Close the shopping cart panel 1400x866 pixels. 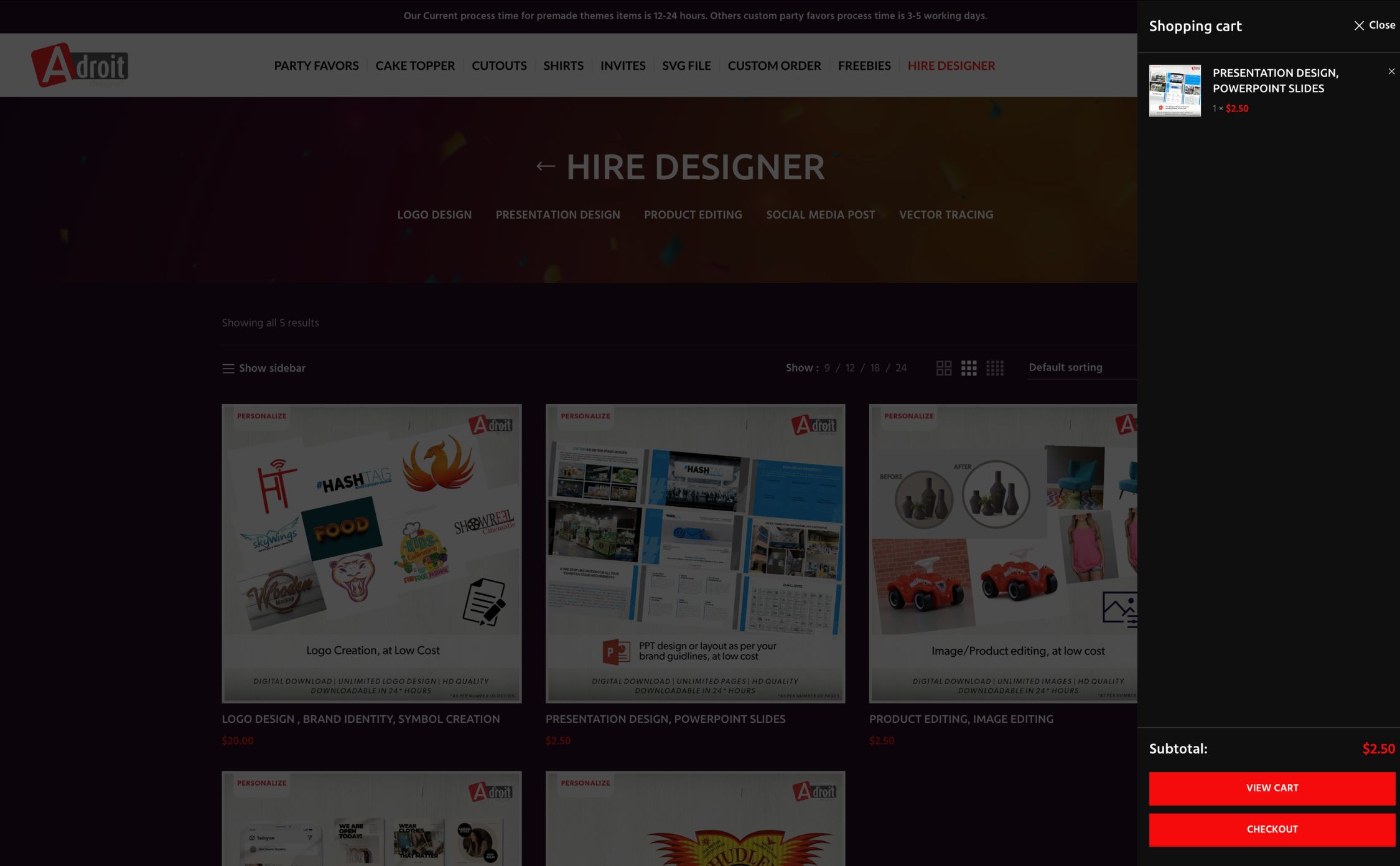pos(1374,26)
